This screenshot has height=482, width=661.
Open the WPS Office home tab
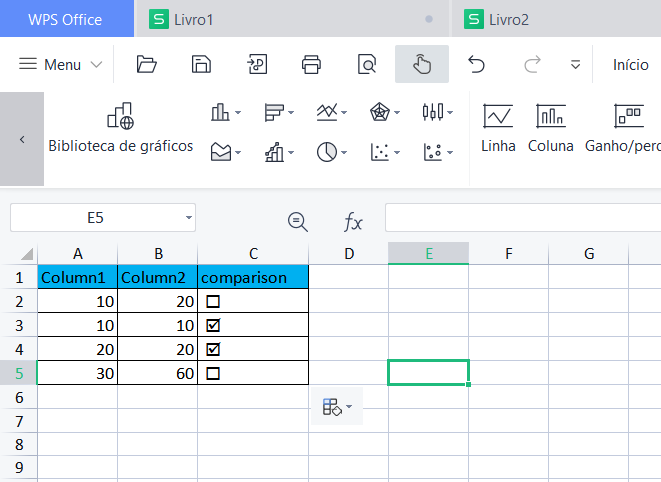pos(67,19)
